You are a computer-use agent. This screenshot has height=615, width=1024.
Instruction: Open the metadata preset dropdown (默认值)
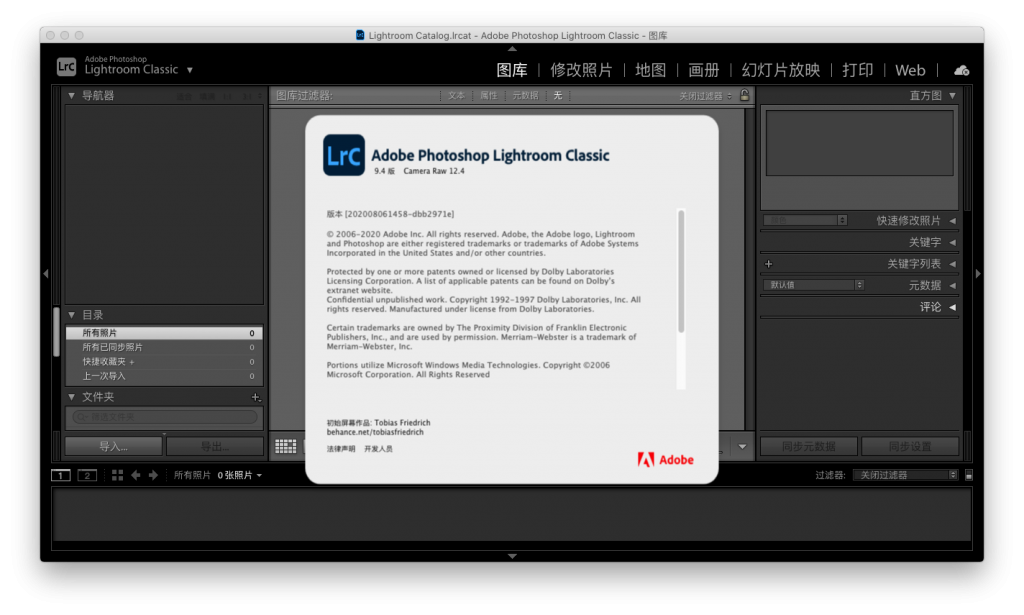coord(814,285)
